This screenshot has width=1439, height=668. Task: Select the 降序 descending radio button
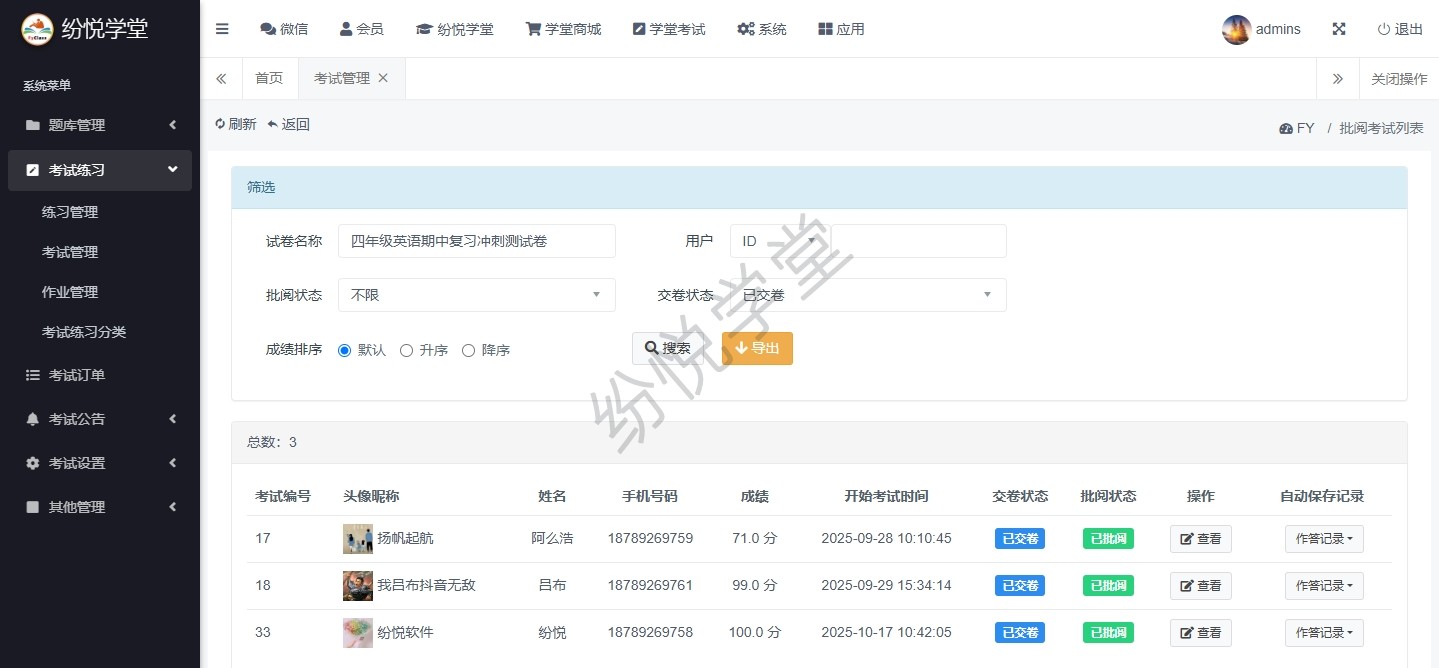(x=468, y=350)
